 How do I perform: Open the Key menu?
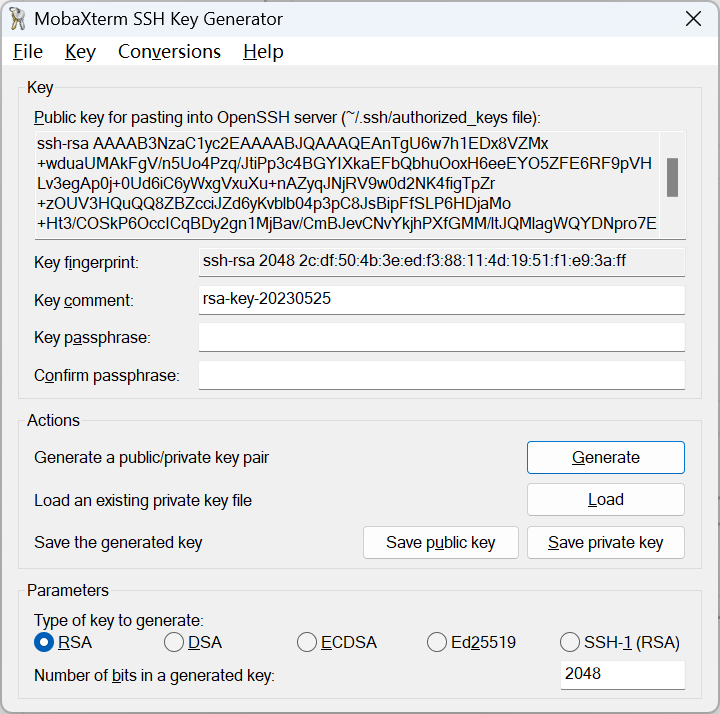(80, 52)
